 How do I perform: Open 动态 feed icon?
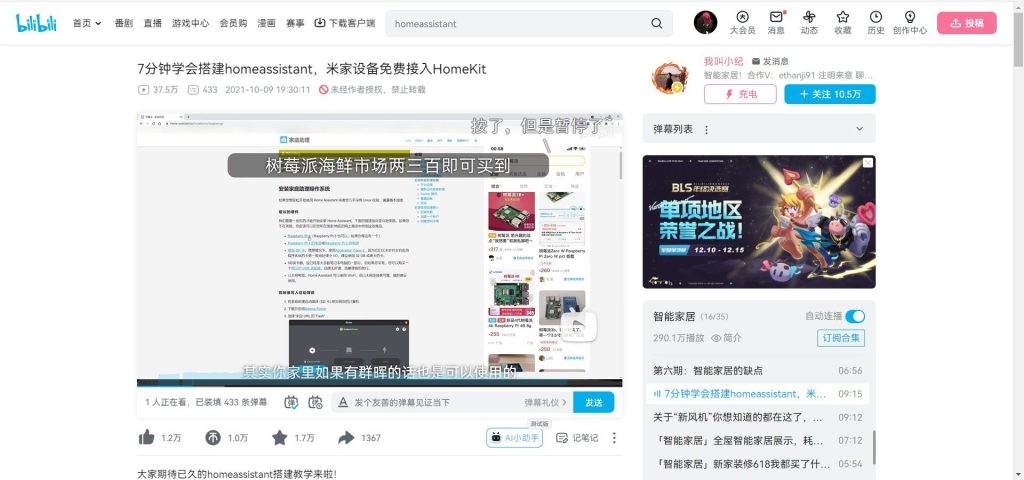809,23
